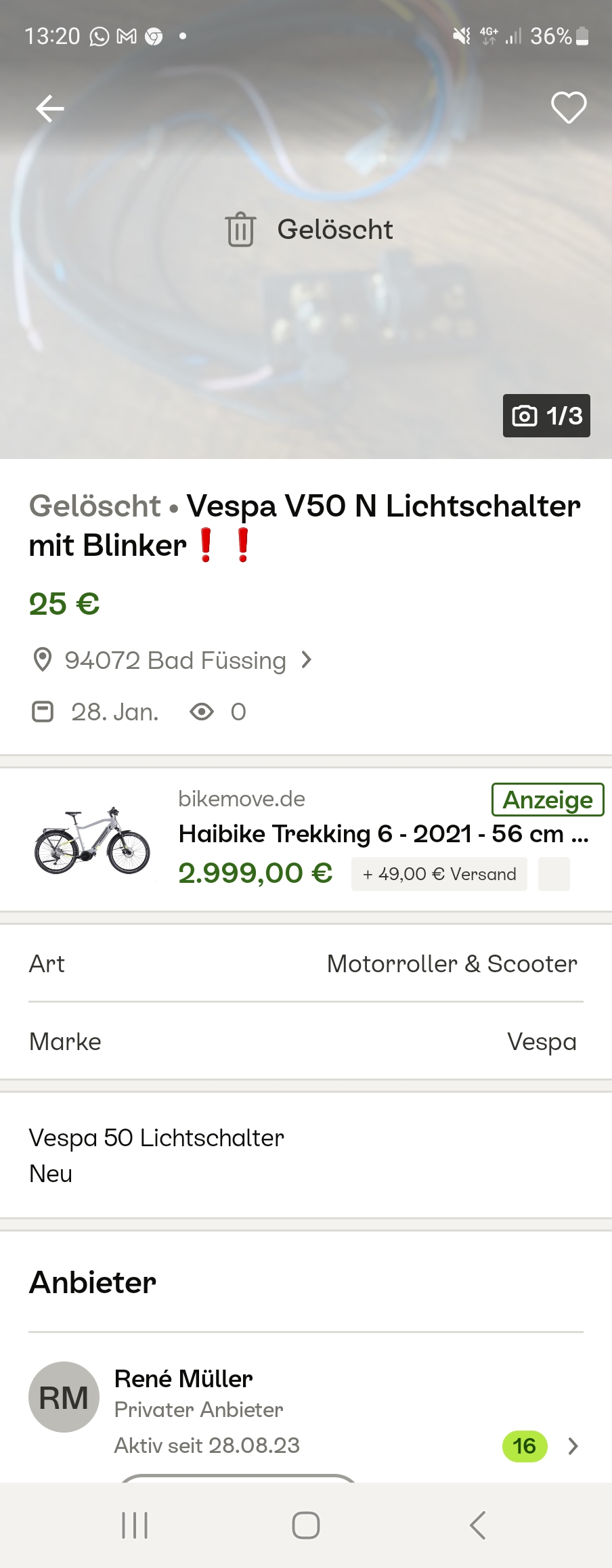Tap the calendar date icon
612x1568 pixels.
tap(43, 712)
